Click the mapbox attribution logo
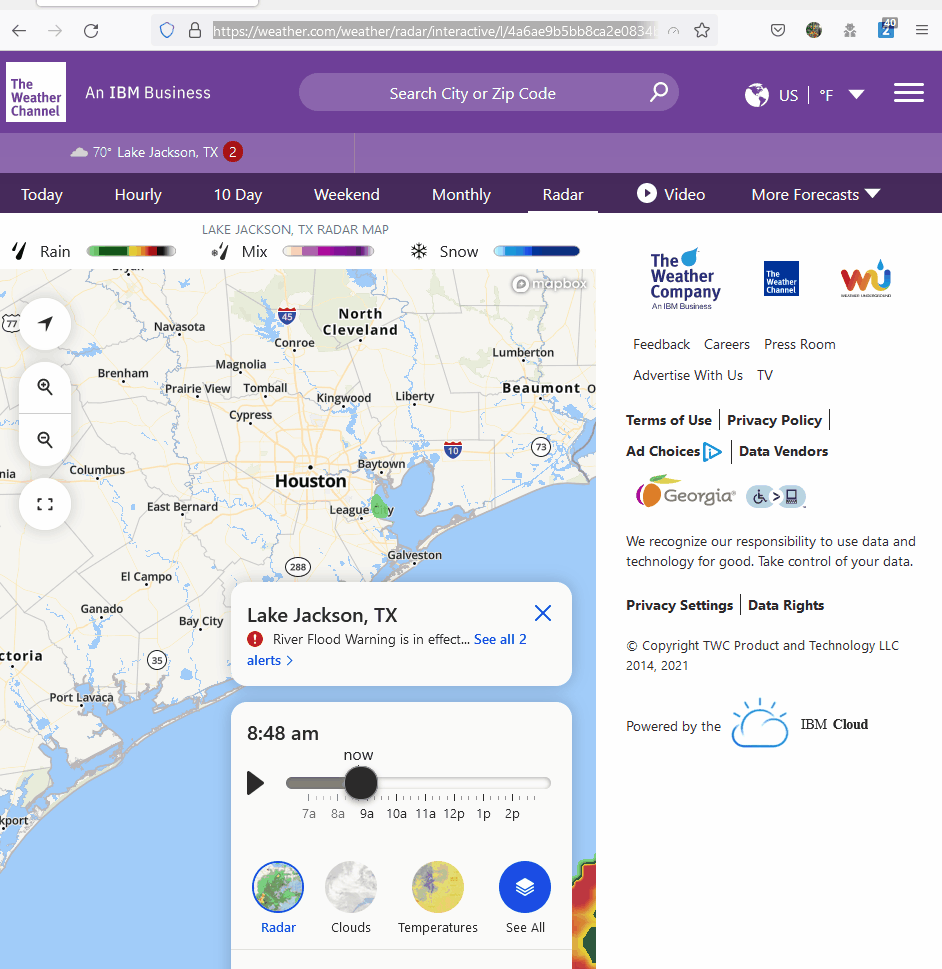Image resolution: width=942 pixels, height=969 pixels. click(550, 284)
